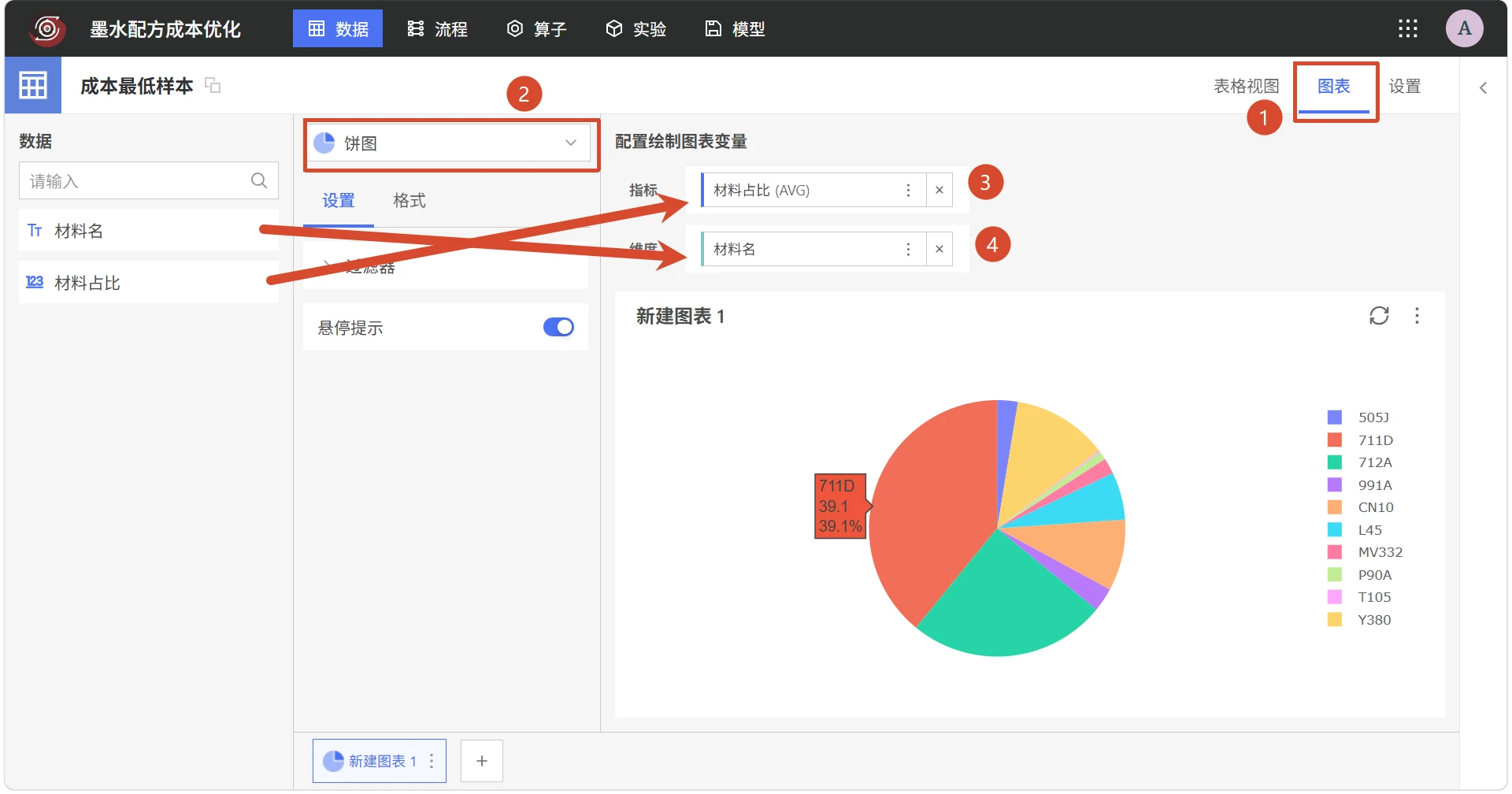The width and height of the screenshot is (1512, 794).
Task: Open the apps grid launcher icon
Action: [x=1408, y=29]
